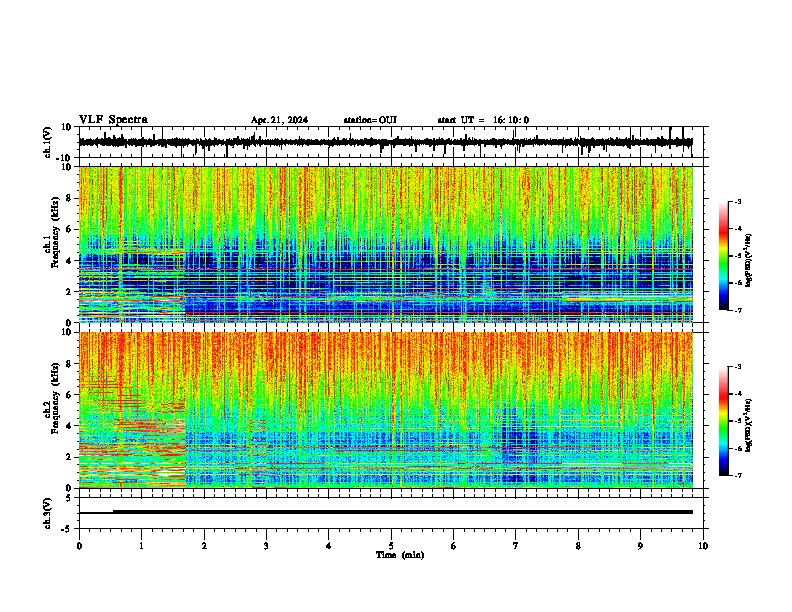This screenshot has height=612, width=792.
Task: Click the "Time (min)" x-axis label
Action: [400, 555]
